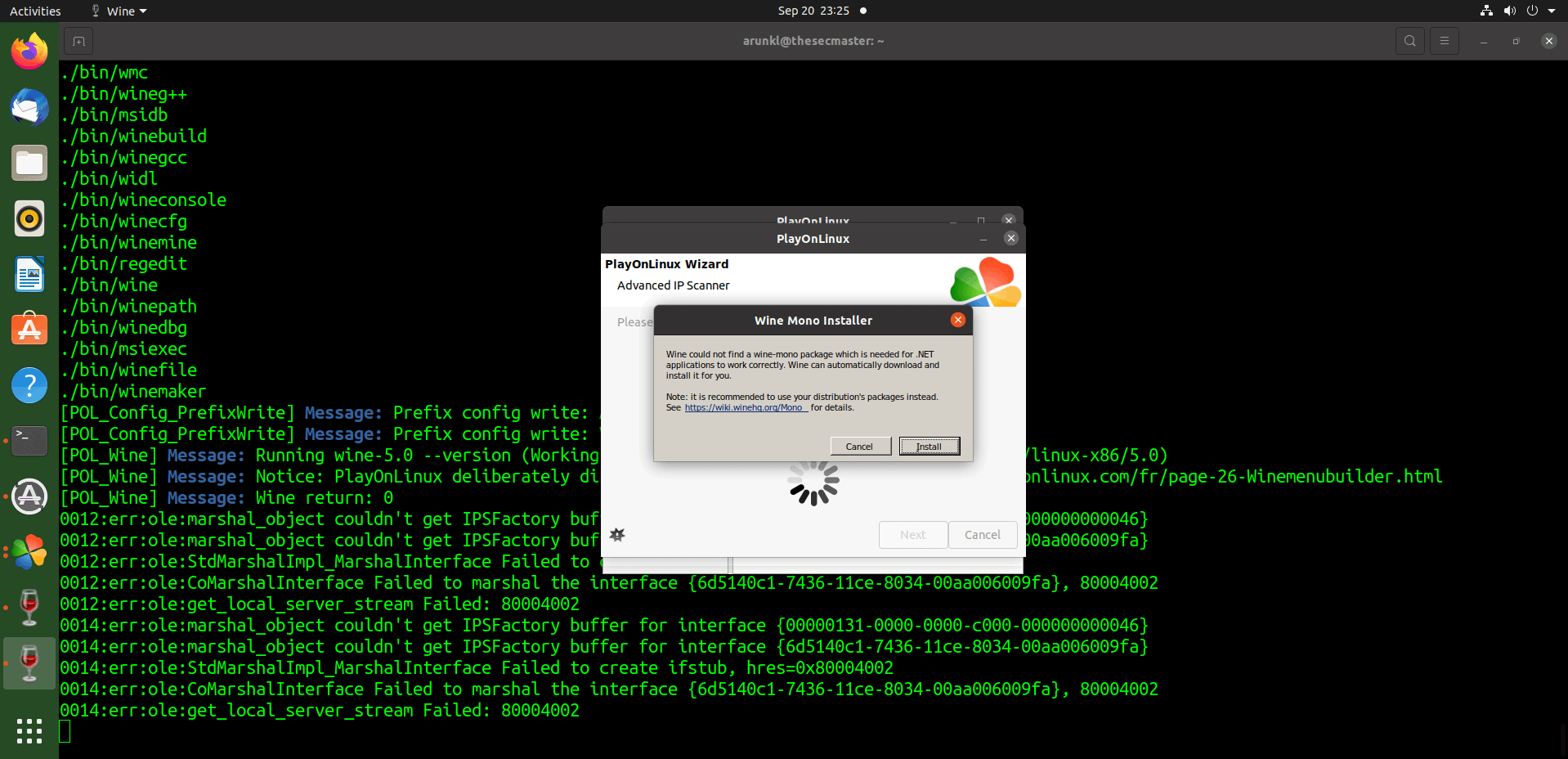
Task: Open Software Updater in dock
Action: [29, 496]
